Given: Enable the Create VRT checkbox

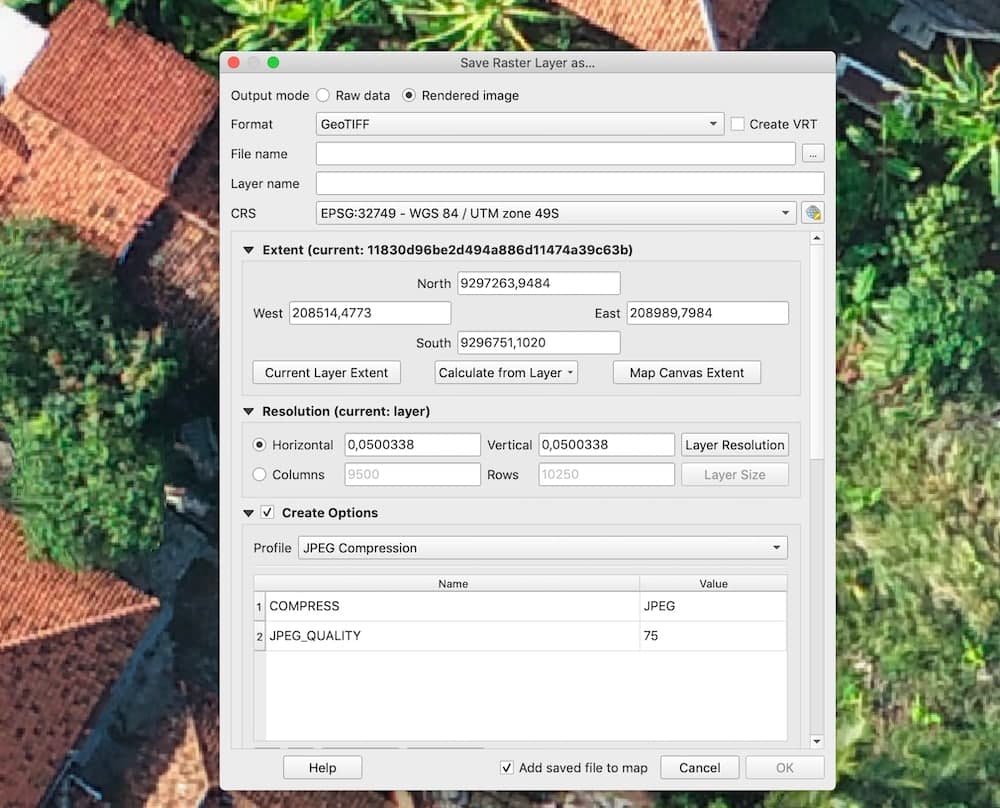Looking at the screenshot, I should pos(737,124).
